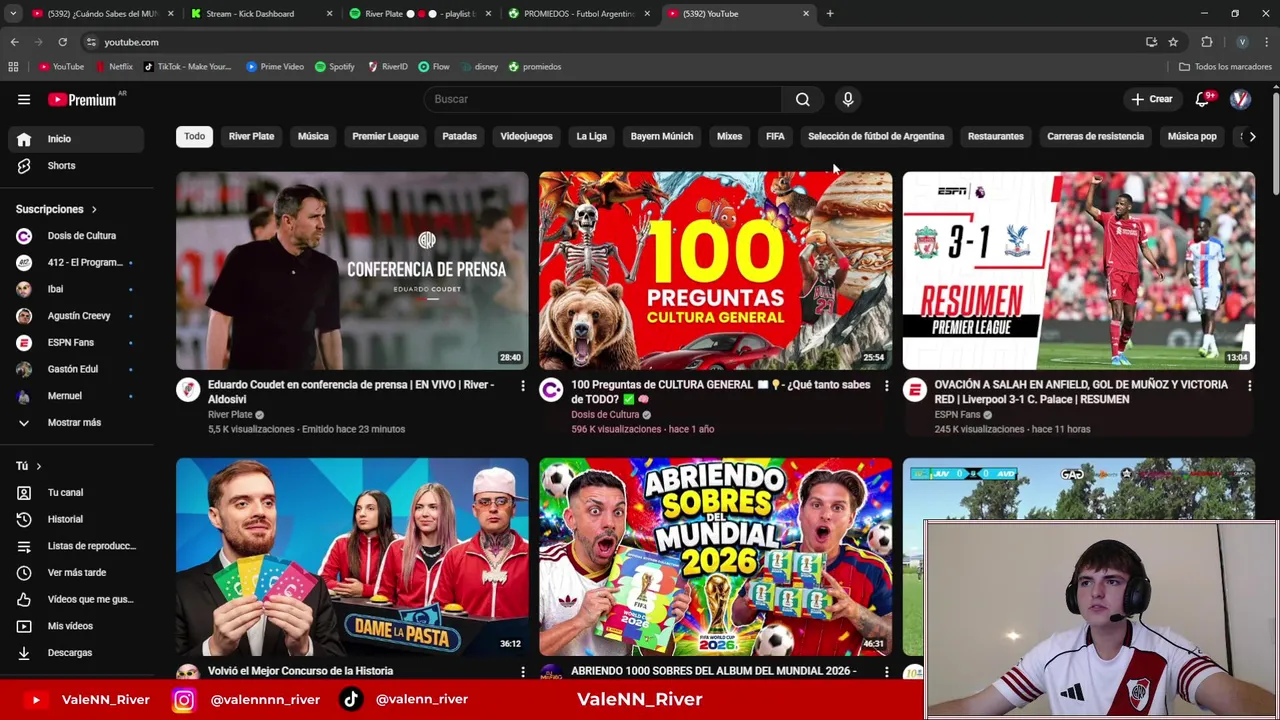Click the Crear button

click(x=1152, y=99)
